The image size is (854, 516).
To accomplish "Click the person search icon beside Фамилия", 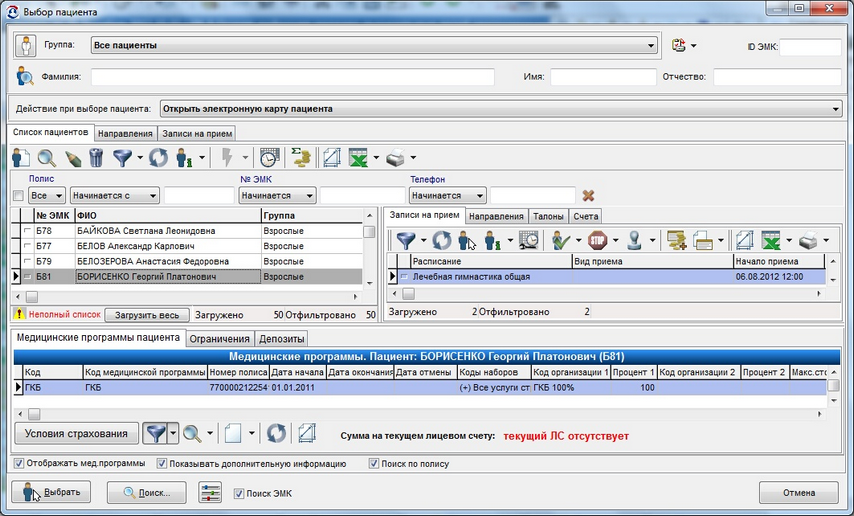I will coord(25,76).
